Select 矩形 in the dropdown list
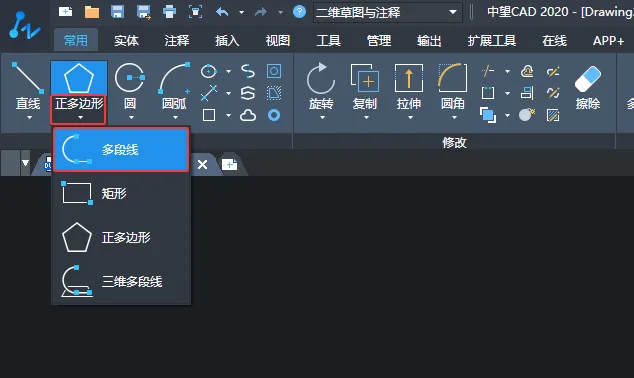This screenshot has width=634, height=378. [x=121, y=193]
